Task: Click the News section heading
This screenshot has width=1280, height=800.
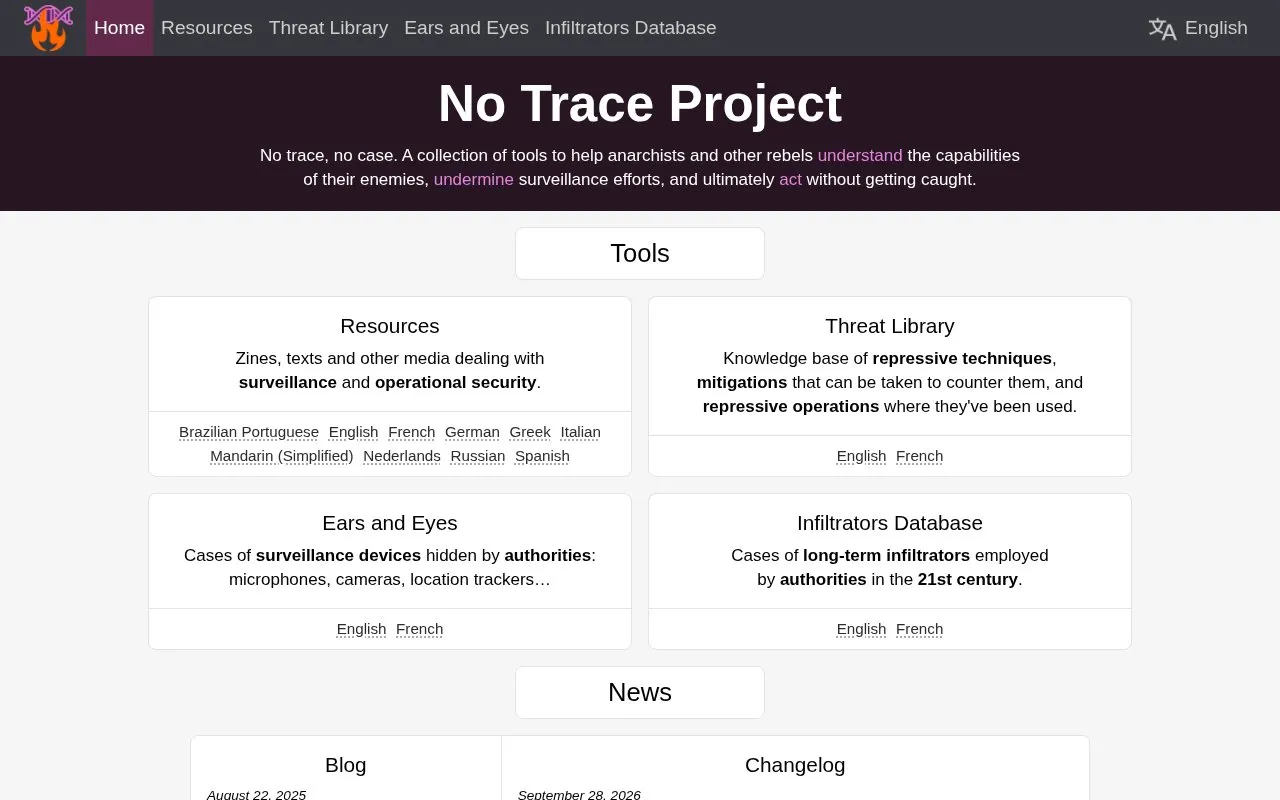Action: tap(640, 692)
